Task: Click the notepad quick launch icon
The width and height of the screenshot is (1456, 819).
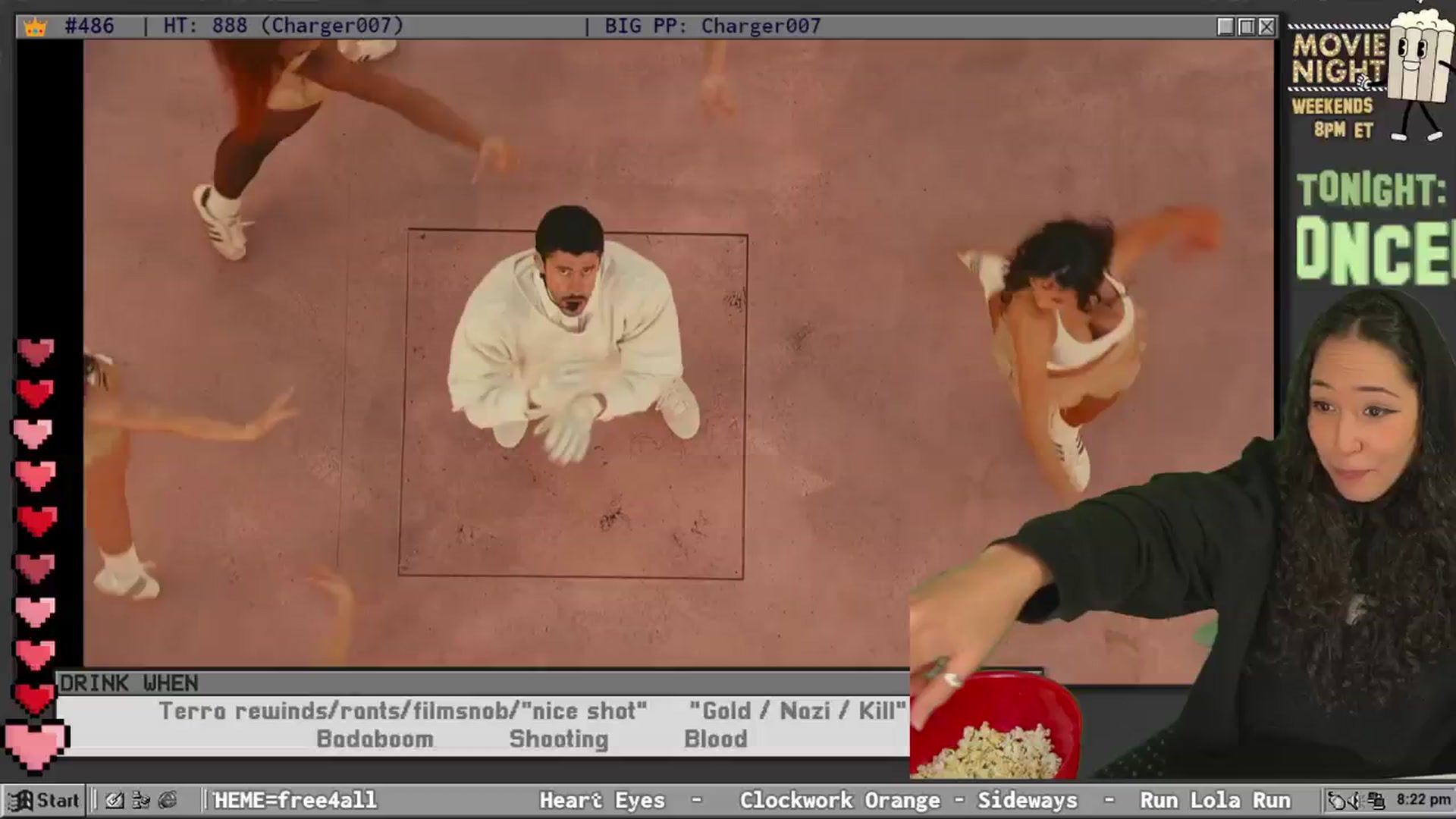Action: pos(115,800)
